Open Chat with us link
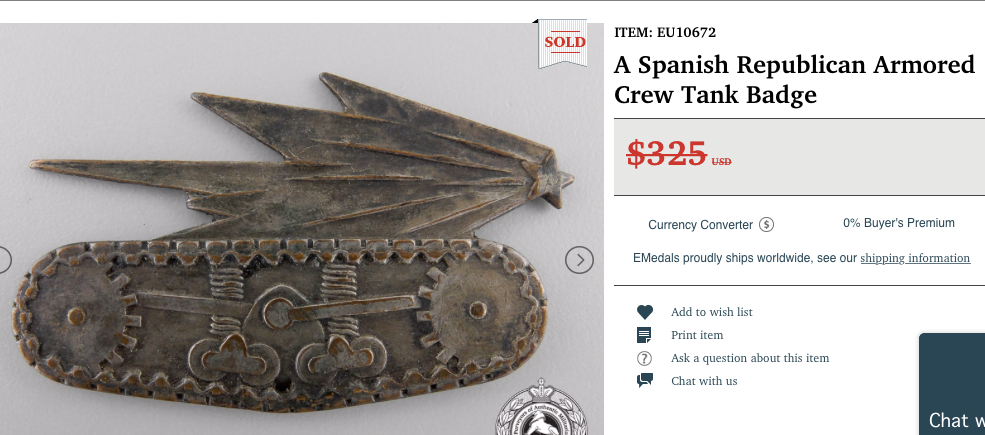The width and height of the screenshot is (985, 435). [704, 381]
